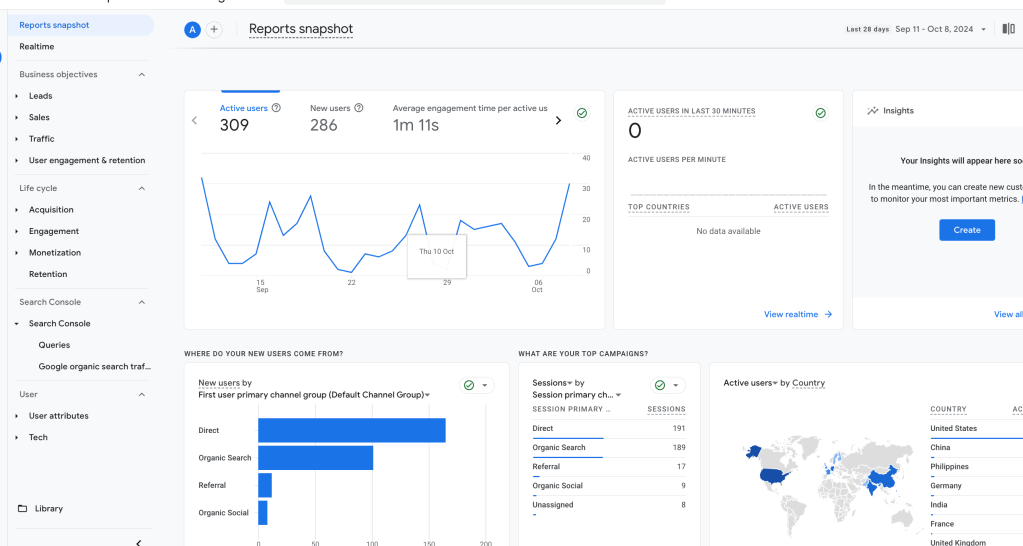Click the United States on the map
This screenshot has height=546, width=1023.
click(x=773, y=475)
